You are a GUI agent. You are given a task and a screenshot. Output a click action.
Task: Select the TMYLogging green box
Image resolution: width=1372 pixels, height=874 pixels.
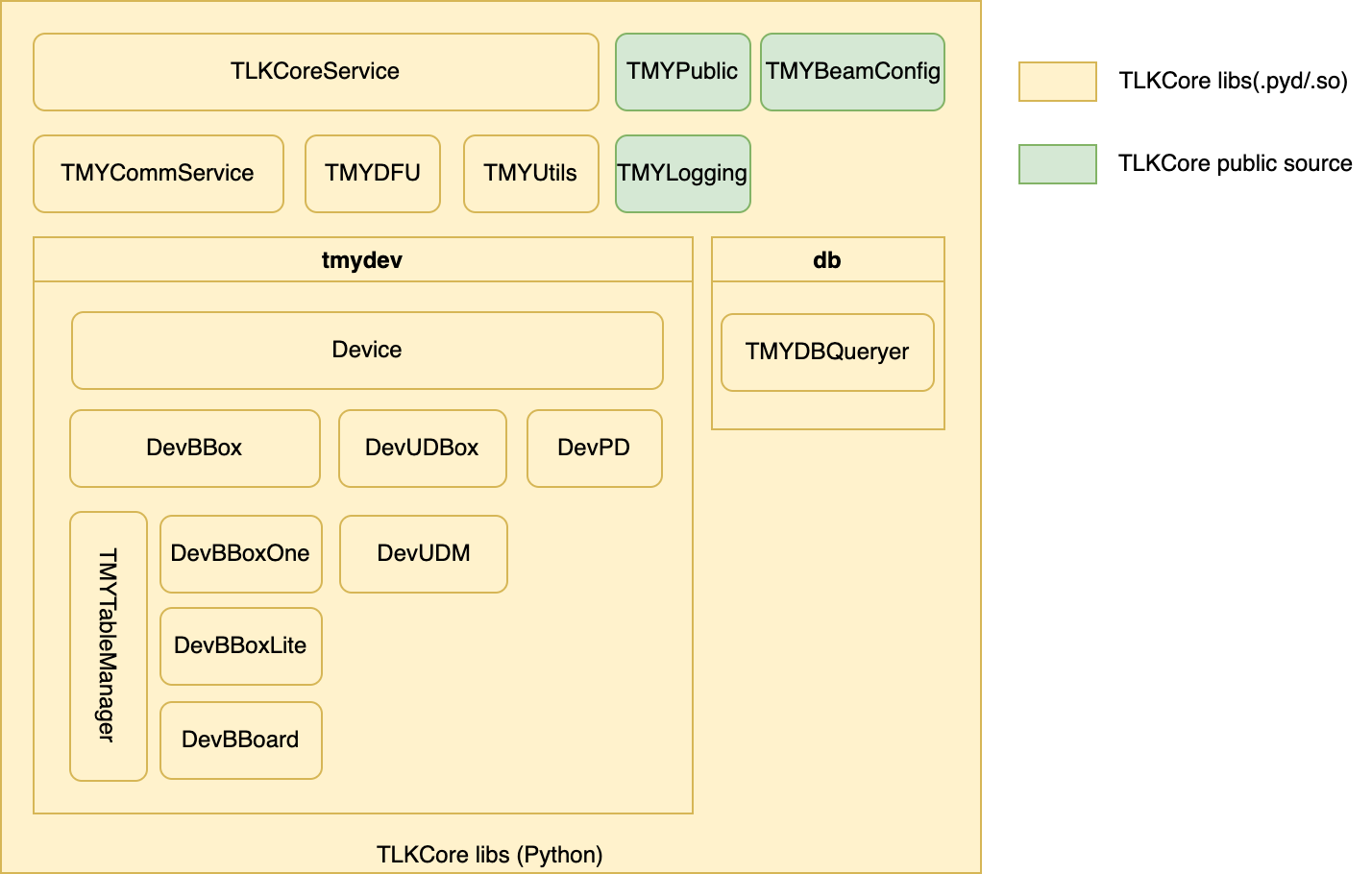coord(683,174)
